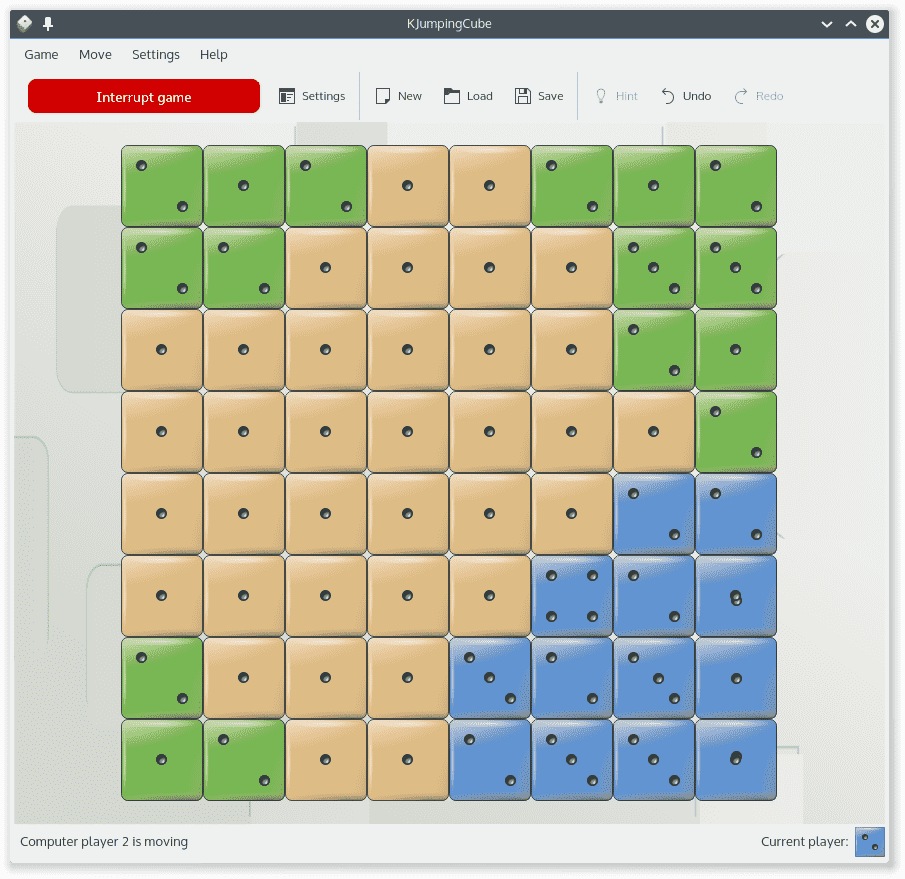Select the green cube in top-left corner
The width and height of the screenshot is (905, 879).
pos(162,186)
